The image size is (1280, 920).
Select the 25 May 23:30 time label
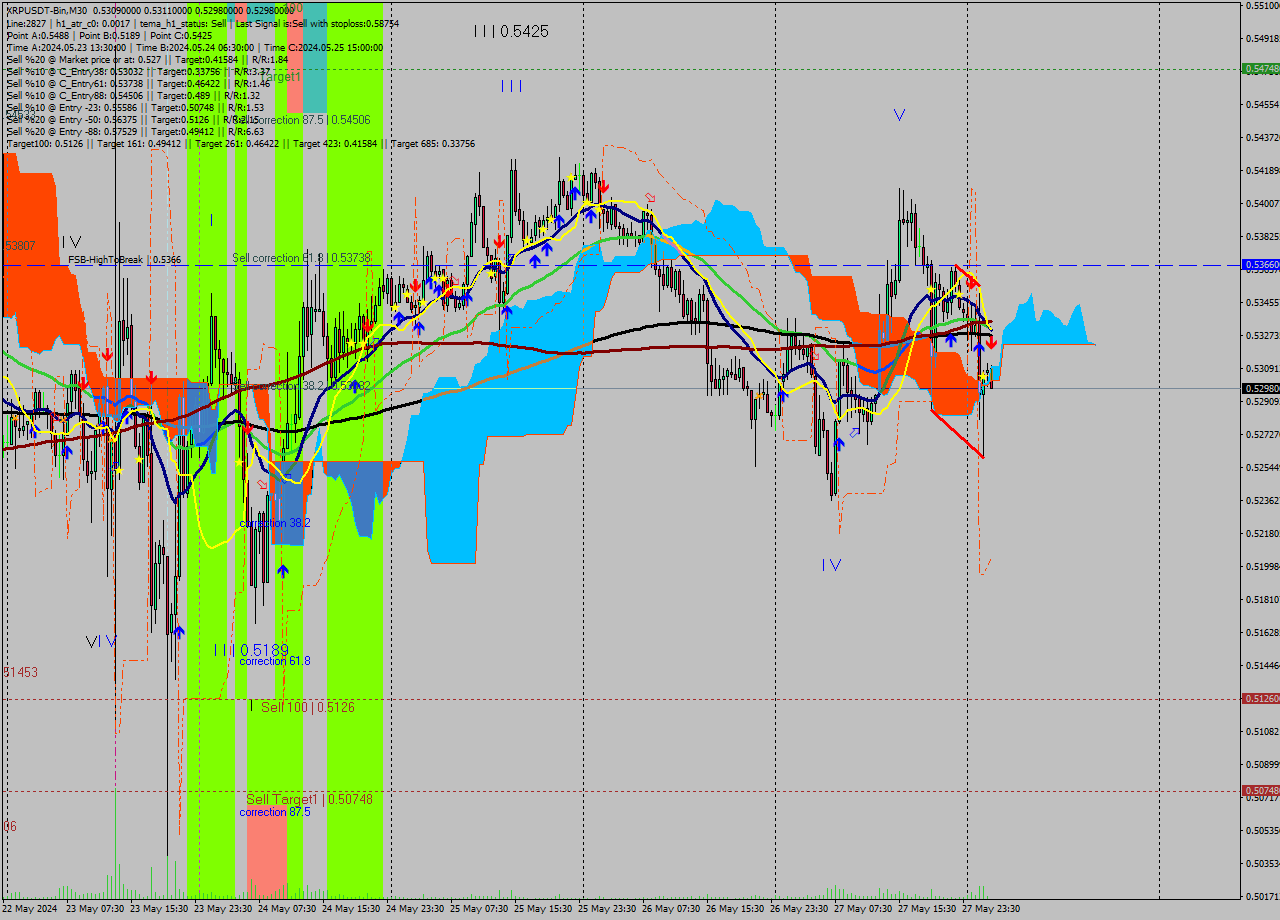pyautogui.click(x=607, y=909)
